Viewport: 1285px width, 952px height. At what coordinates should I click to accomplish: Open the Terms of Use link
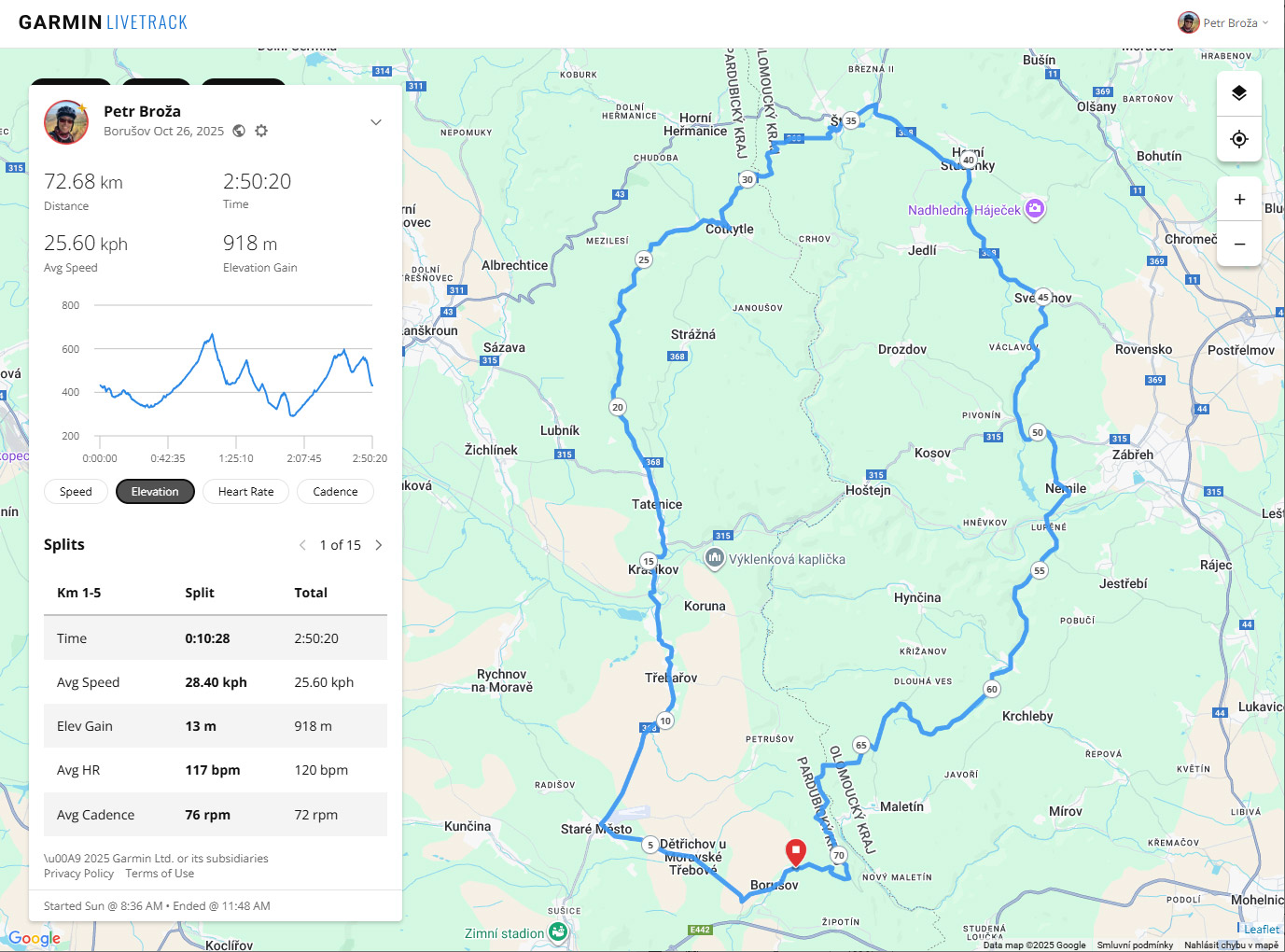(160, 874)
